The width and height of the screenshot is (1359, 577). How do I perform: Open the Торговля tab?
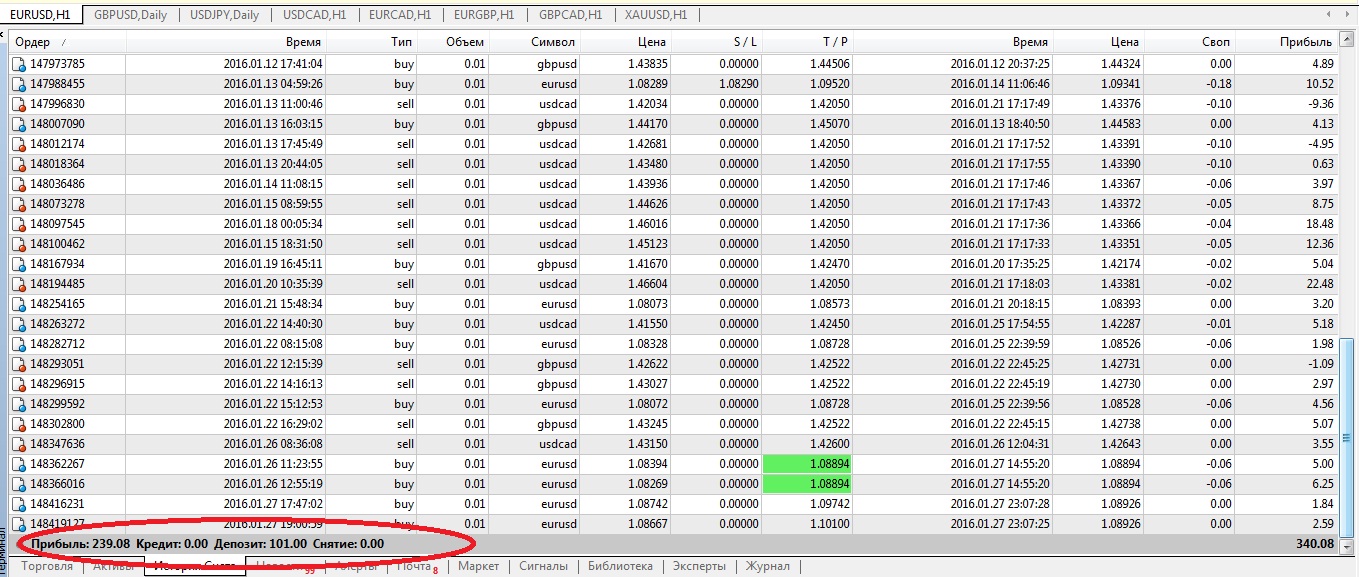click(x=47, y=566)
